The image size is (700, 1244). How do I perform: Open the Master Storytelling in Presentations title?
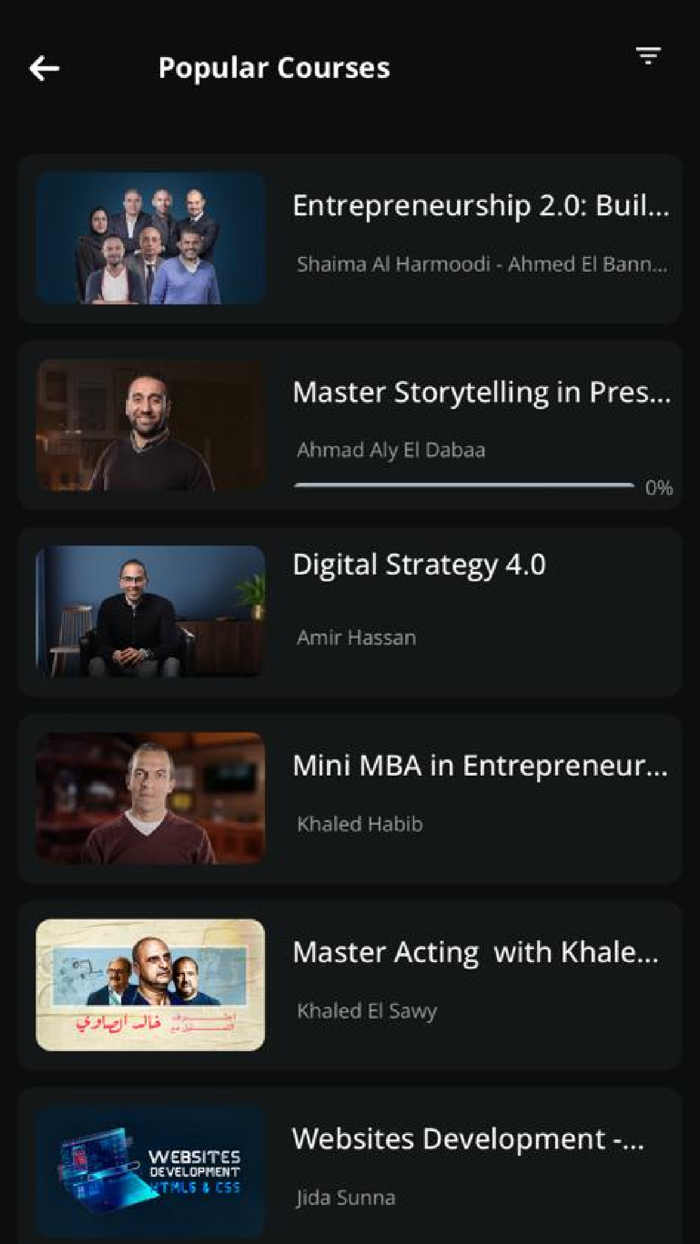pyautogui.click(x=481, y=393)
